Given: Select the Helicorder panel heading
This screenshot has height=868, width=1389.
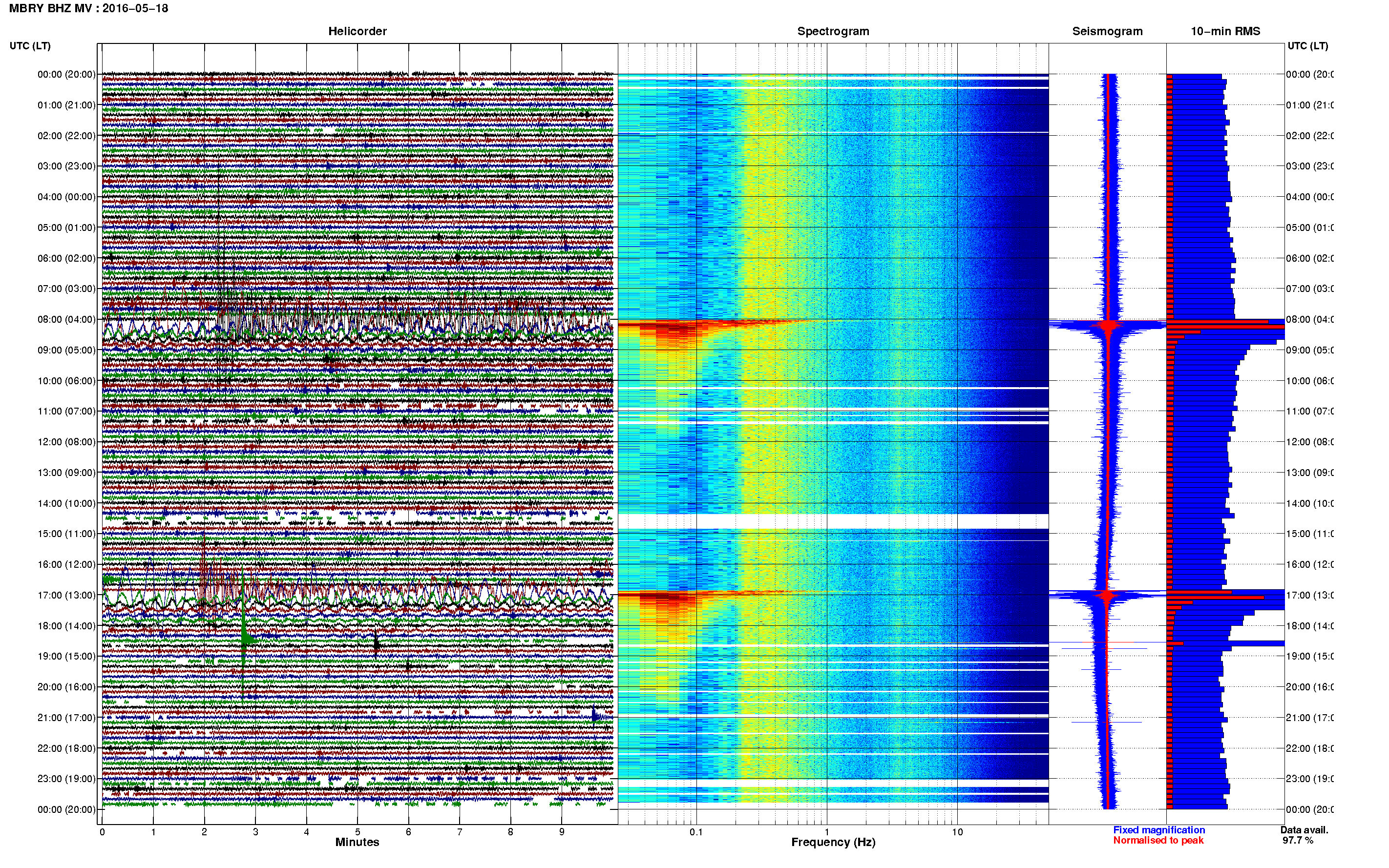Looking at the screenshot, I should 357,32.
